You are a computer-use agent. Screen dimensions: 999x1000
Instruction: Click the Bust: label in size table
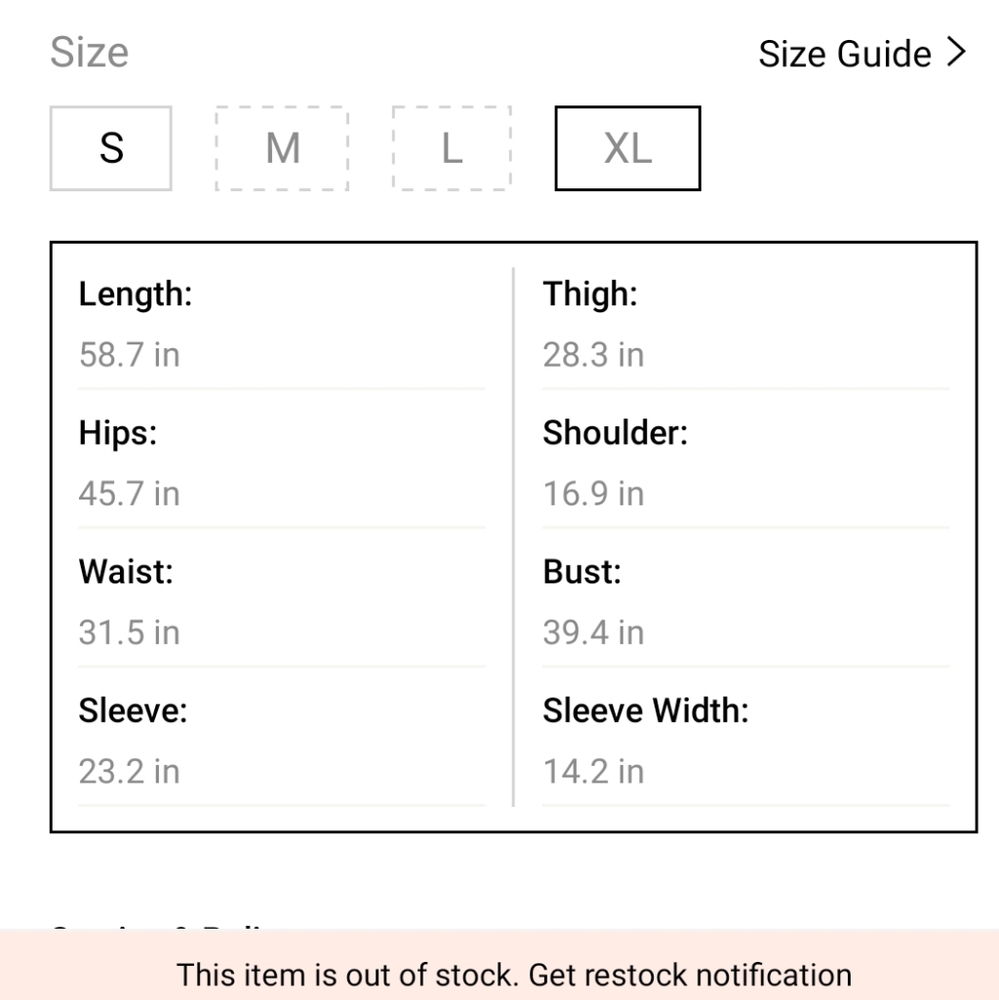tap(582, 572)
